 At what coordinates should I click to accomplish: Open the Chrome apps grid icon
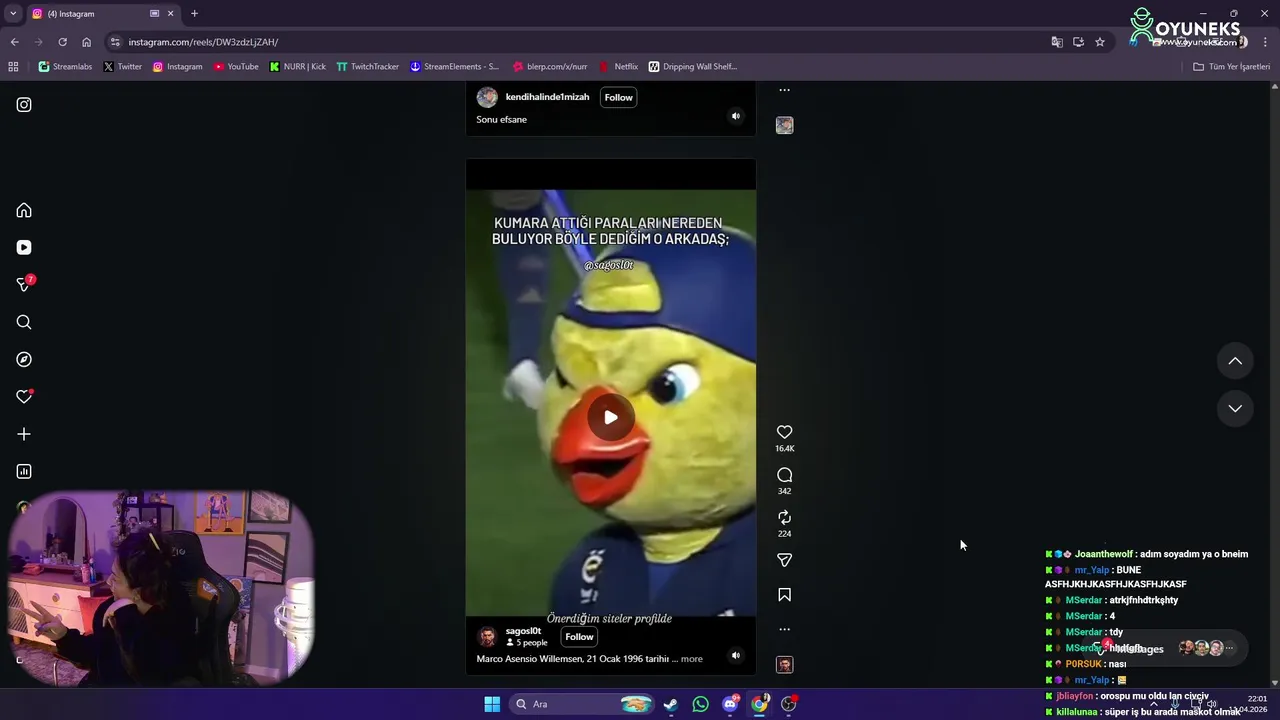coord(13,67)
